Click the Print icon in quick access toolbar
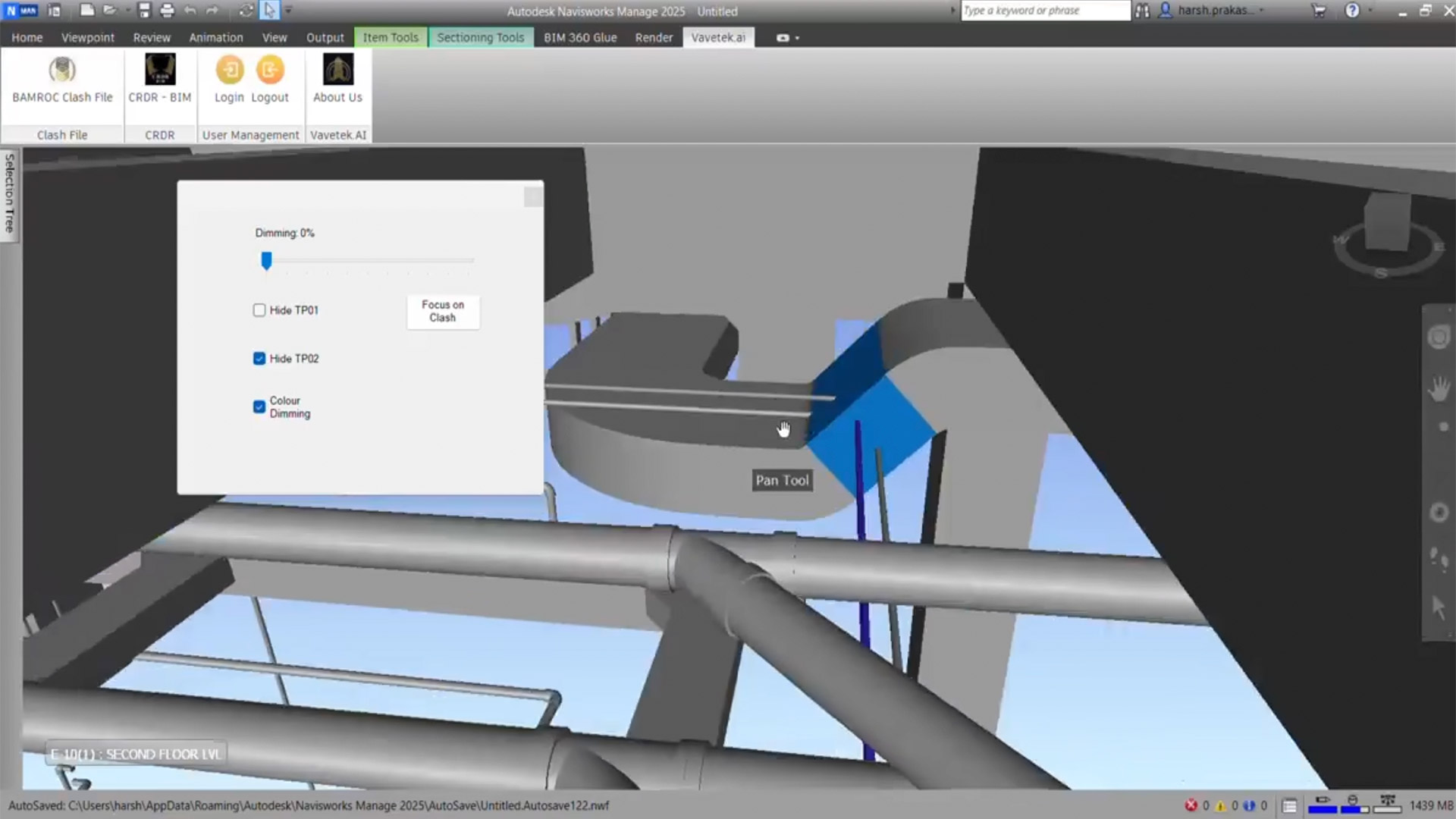The image size is (1456, 819). click(x=167, y=11)
